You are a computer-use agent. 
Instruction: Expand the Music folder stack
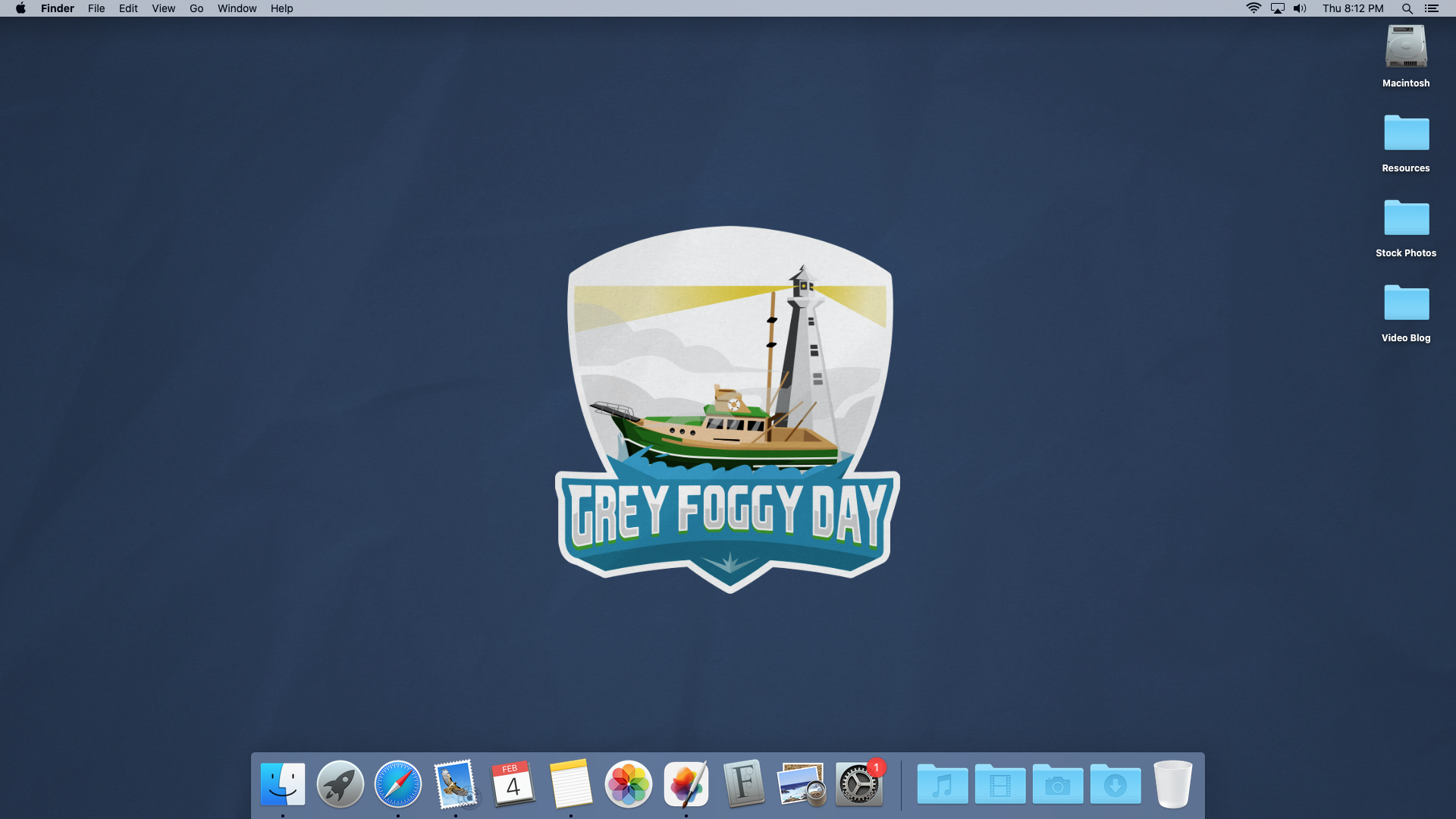(x=942, y=783)
